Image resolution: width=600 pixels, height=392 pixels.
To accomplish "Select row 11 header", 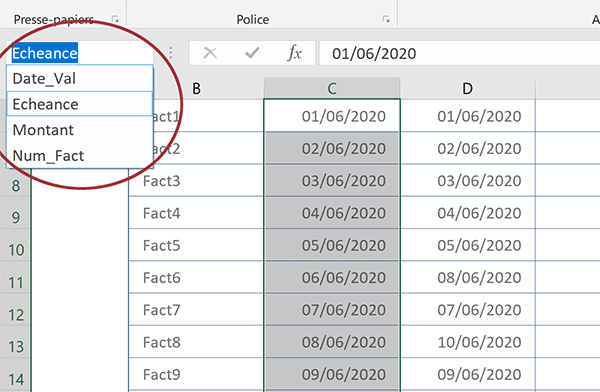I will [15, 283].
